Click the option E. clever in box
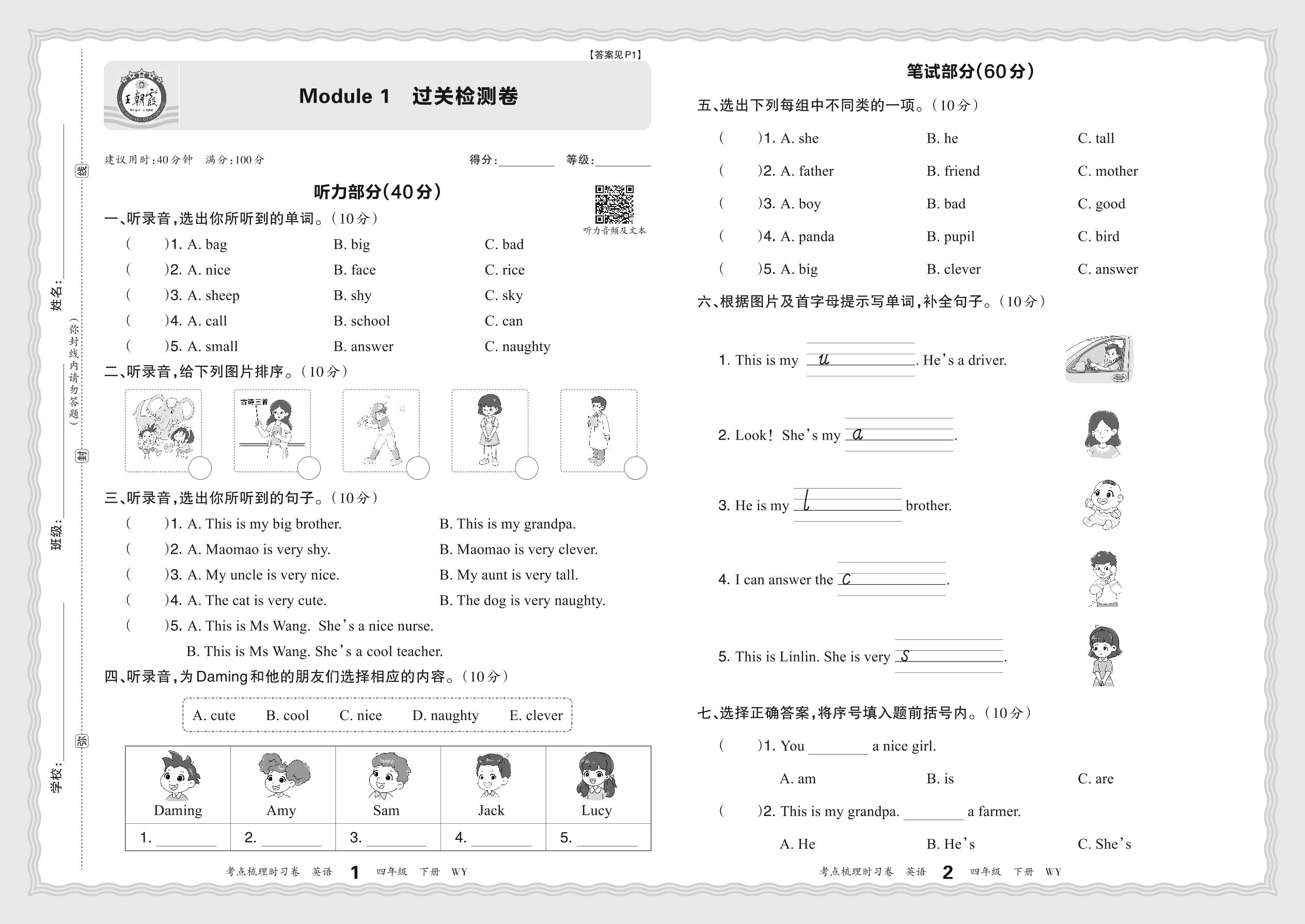The width and height of the screenshot is (1305, 924). [x=536, y=715]
